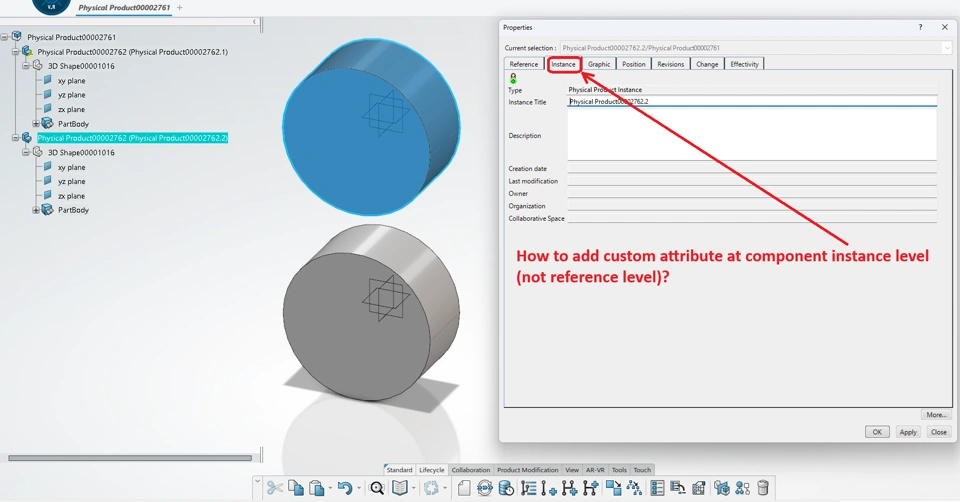Select the first yz plane tree item

[71, 95]
